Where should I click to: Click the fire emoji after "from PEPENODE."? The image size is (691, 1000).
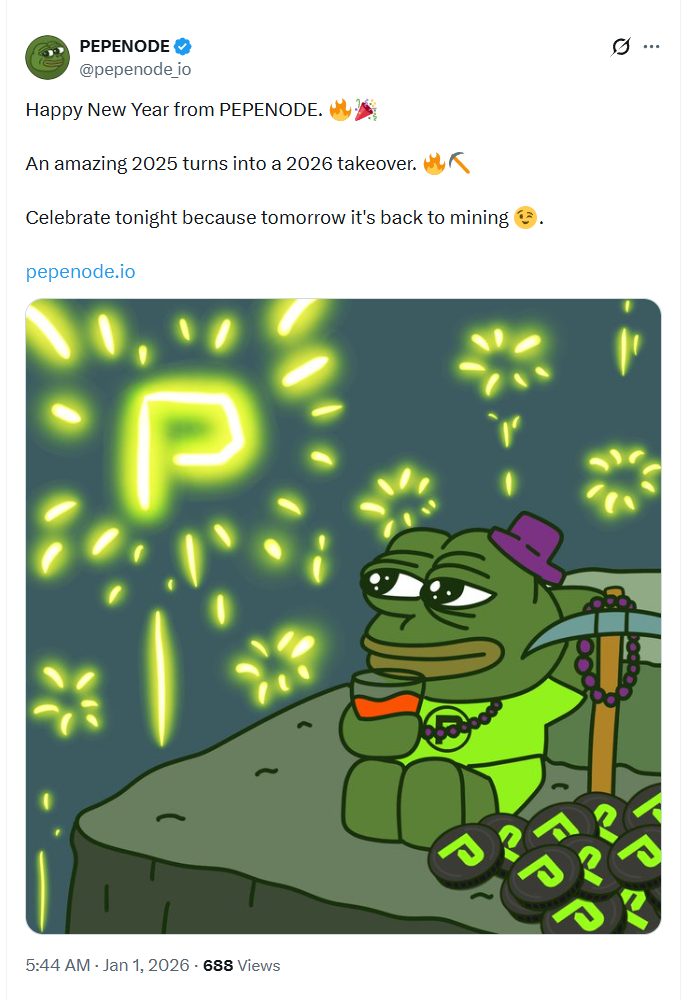[340, 110]
